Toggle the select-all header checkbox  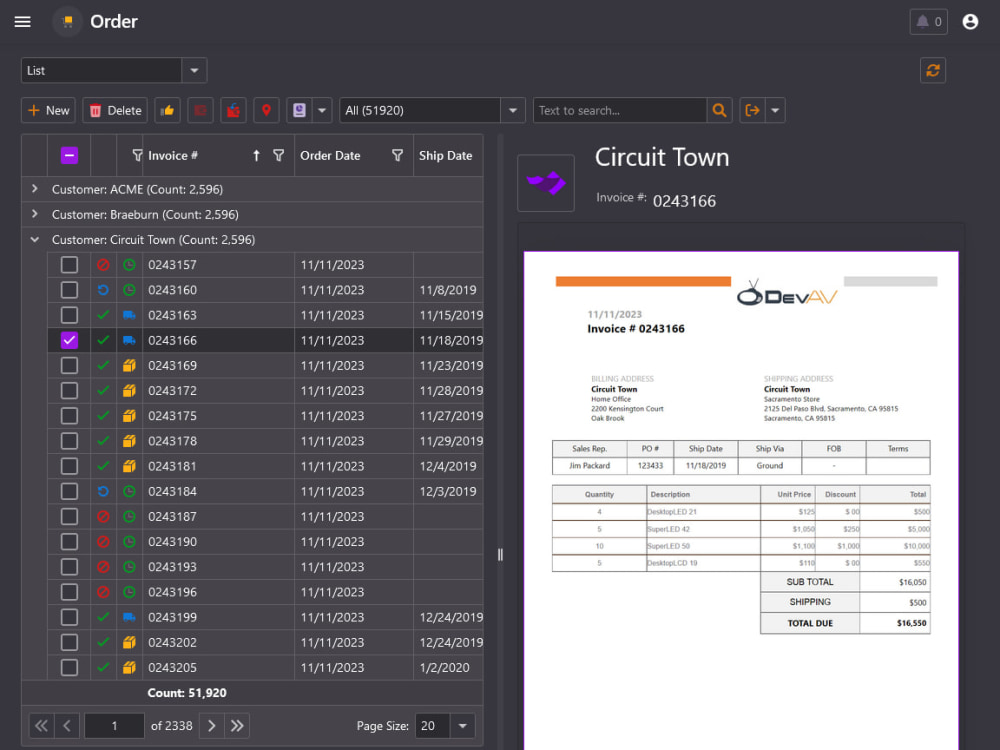70,155
